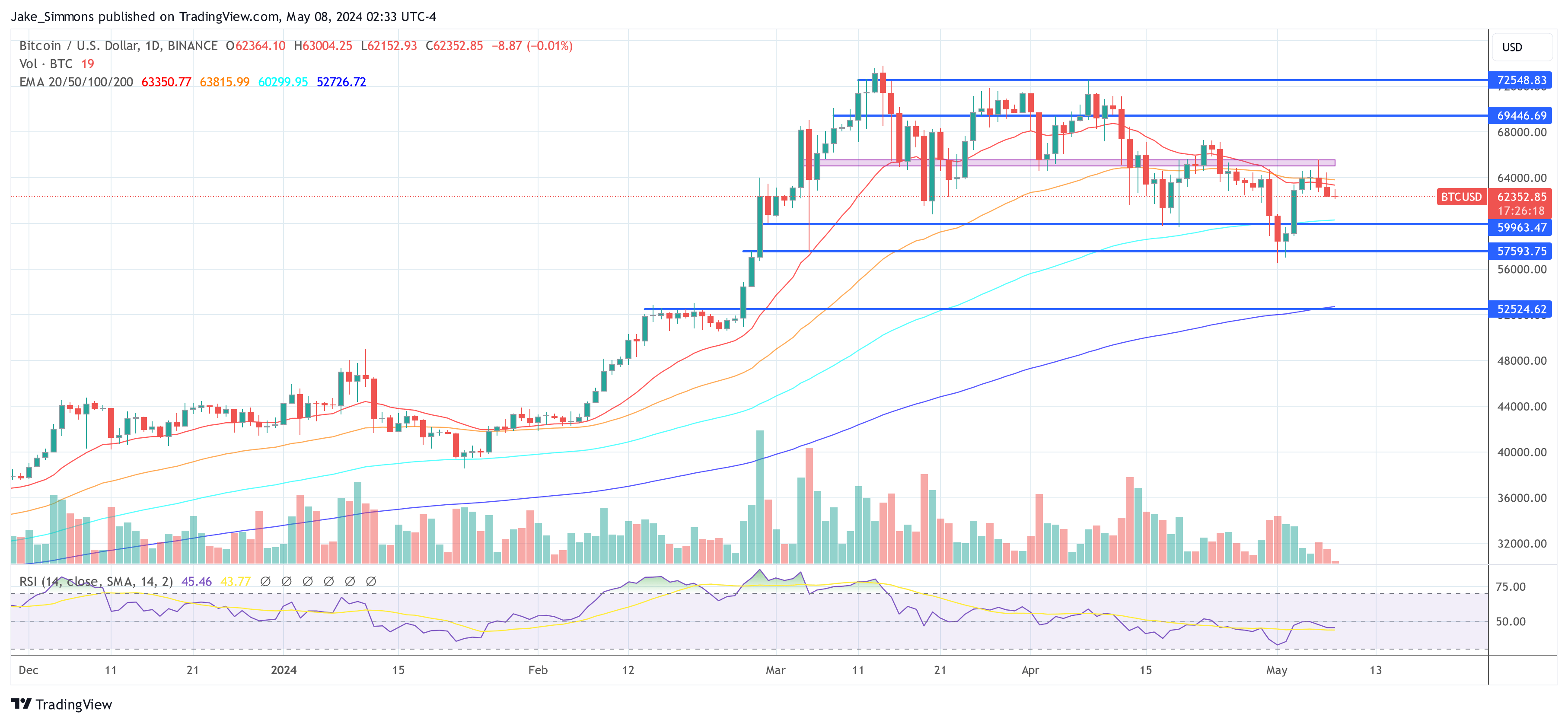Click the EMA value 63350.77
This screenshot has height=723, width=1568.
[x=166, y=82]
